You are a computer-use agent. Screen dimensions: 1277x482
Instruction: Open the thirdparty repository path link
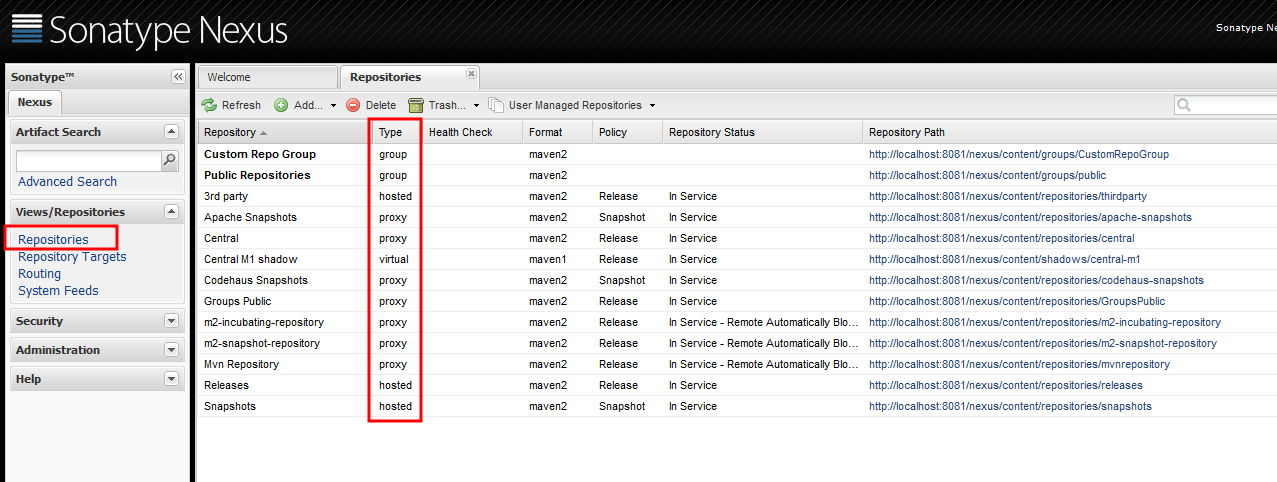pos(1008,196)
